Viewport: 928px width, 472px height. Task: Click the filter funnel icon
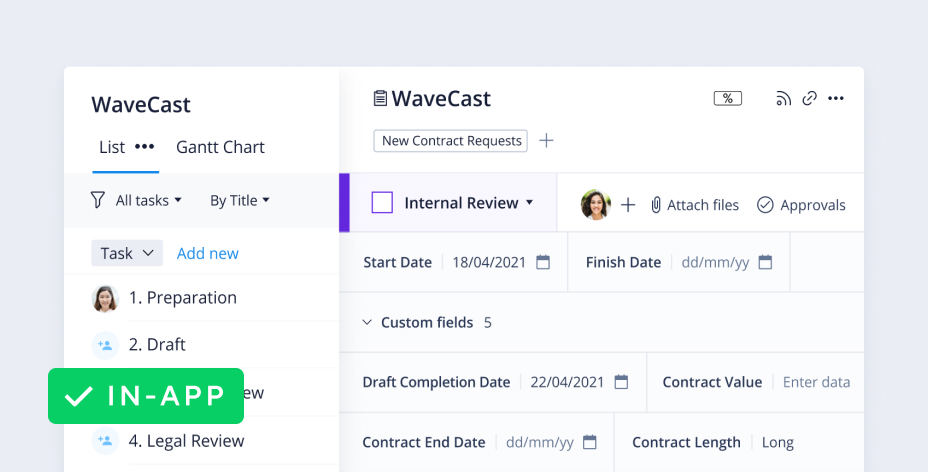click(97, 200)
